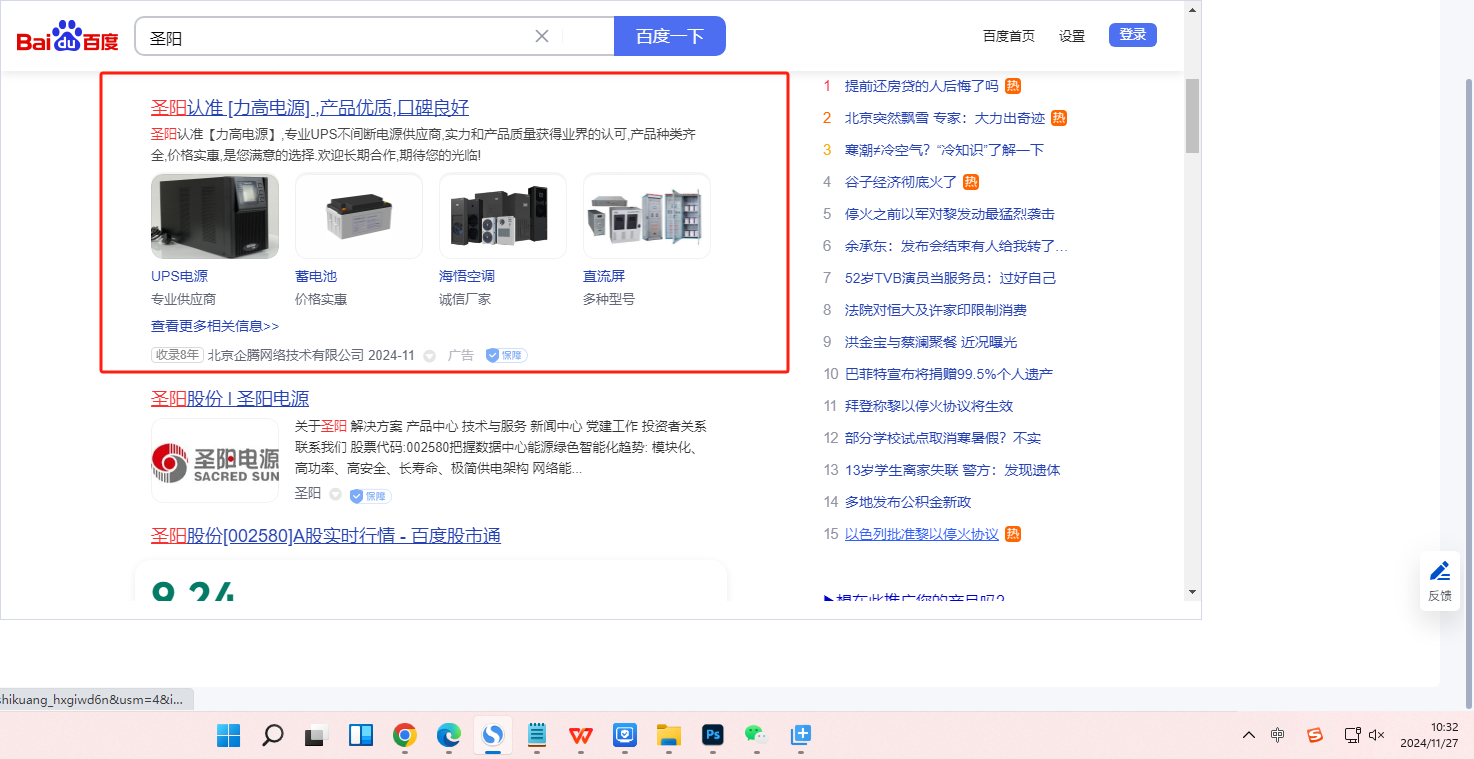Toggle Chinese input mode indicator 中
The image size is (1474, 759).
tap(1278, 736)
